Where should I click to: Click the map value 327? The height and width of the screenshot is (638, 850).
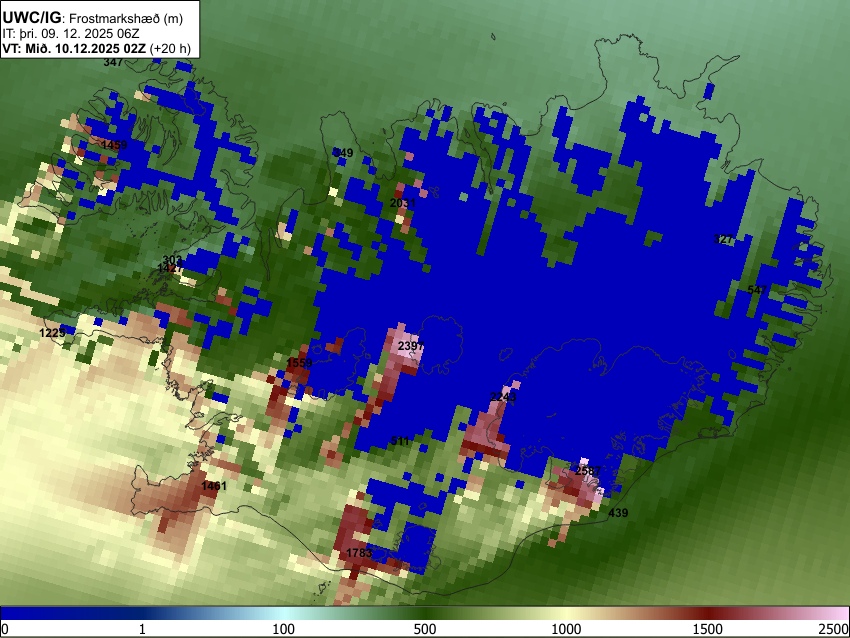(x=723, y=239)
